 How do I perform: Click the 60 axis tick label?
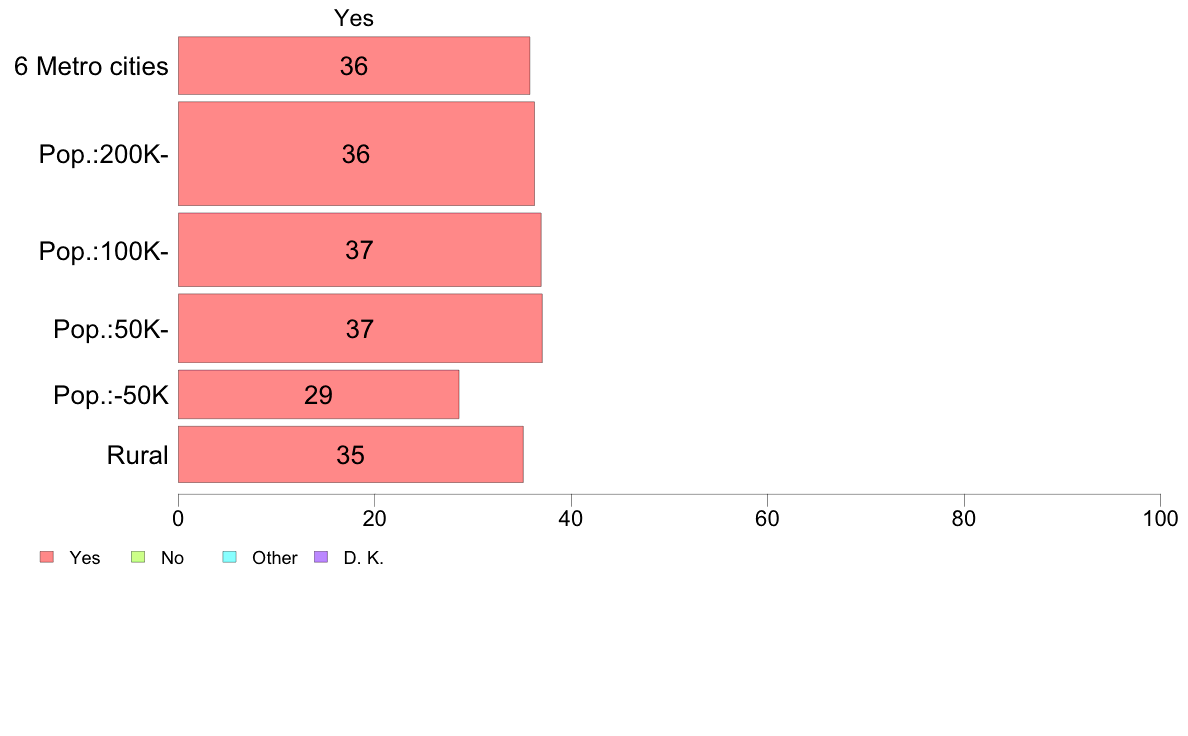pyautogui.click(x=767, y=518)
